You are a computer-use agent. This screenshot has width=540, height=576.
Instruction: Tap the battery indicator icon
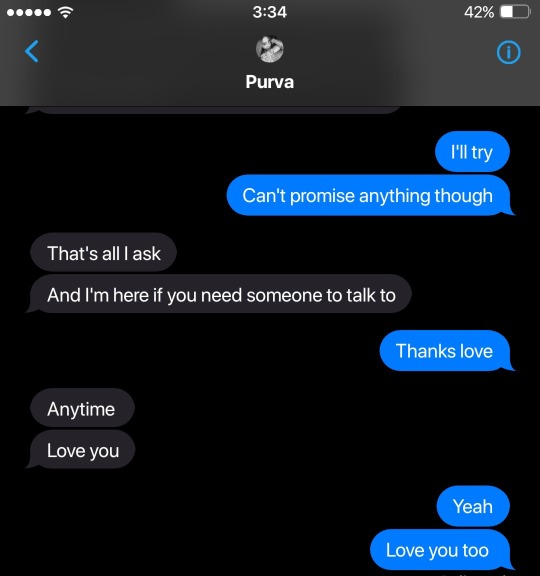[515, 12]
